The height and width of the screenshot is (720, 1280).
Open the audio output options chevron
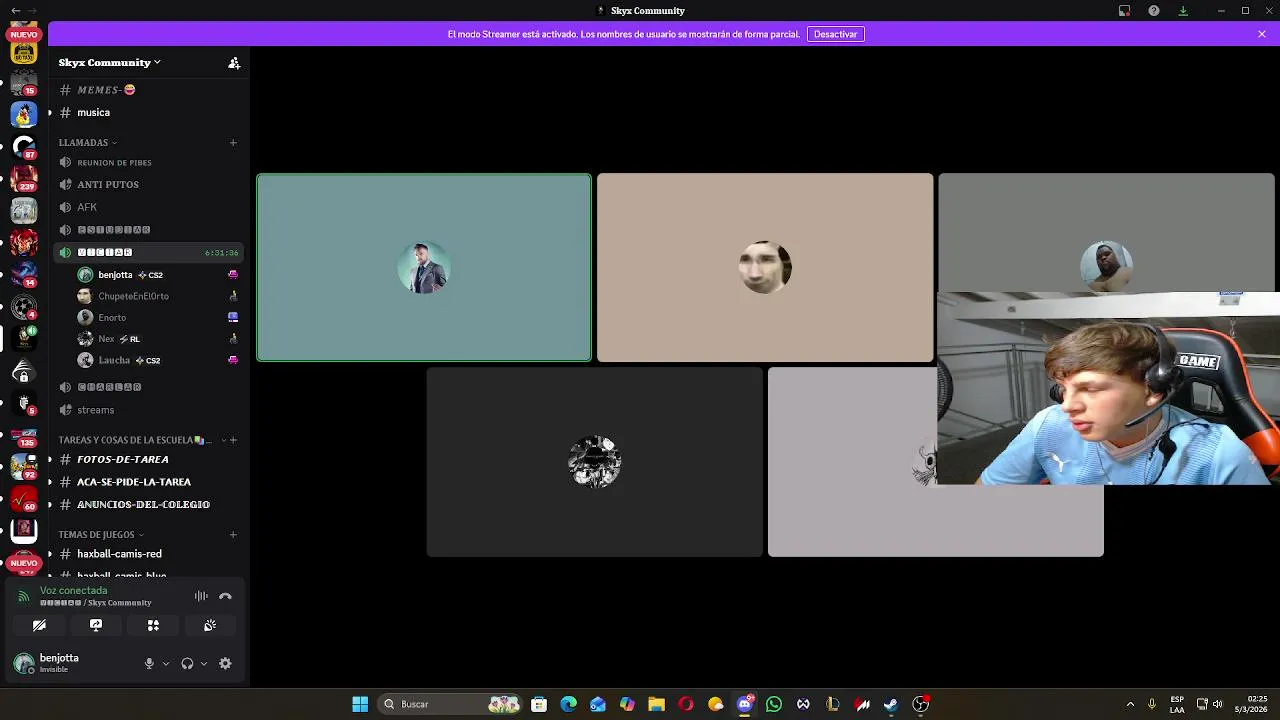[x=204, y=663]
